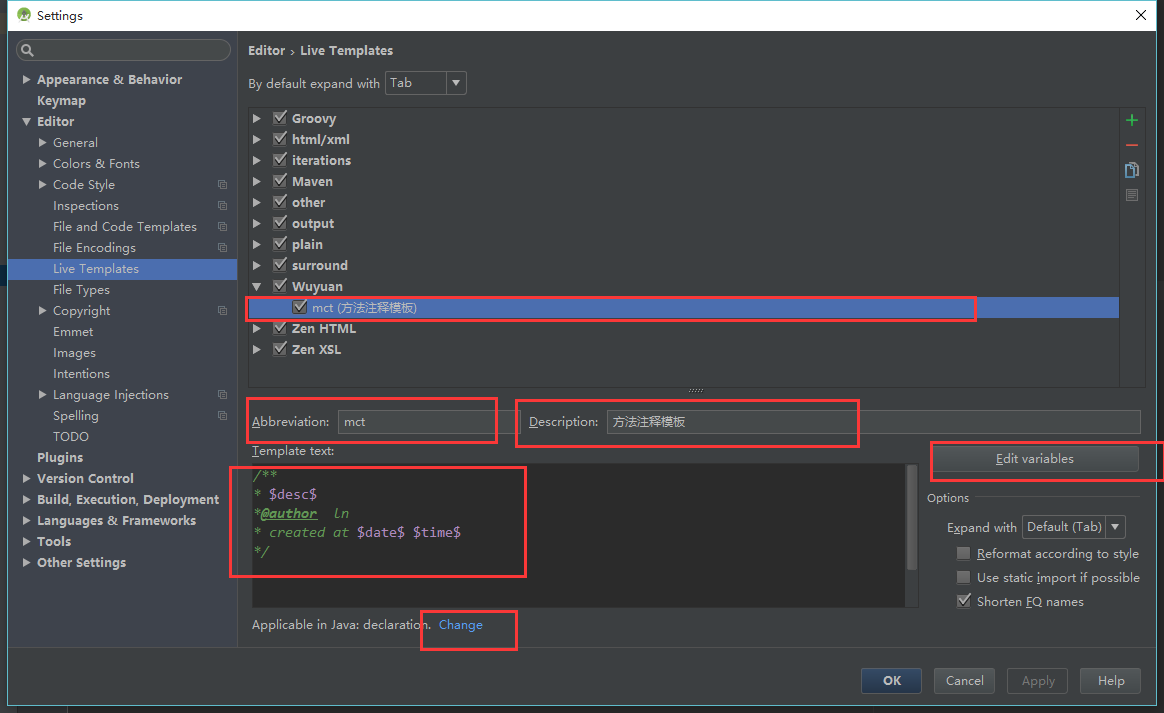Expand Tools section in sidebar

click(x=27, y=541)
